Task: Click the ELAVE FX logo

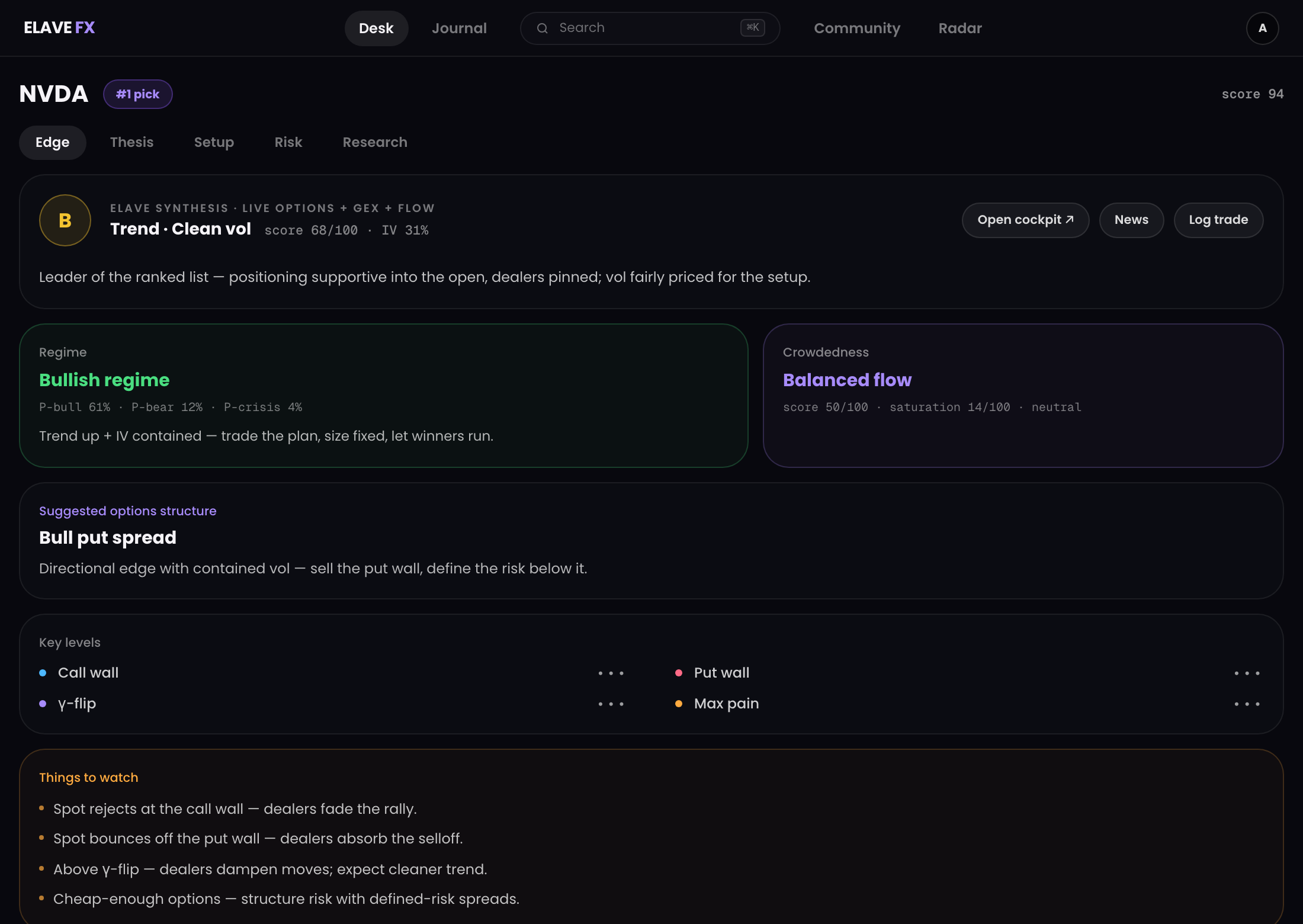Action: [59, 28]
